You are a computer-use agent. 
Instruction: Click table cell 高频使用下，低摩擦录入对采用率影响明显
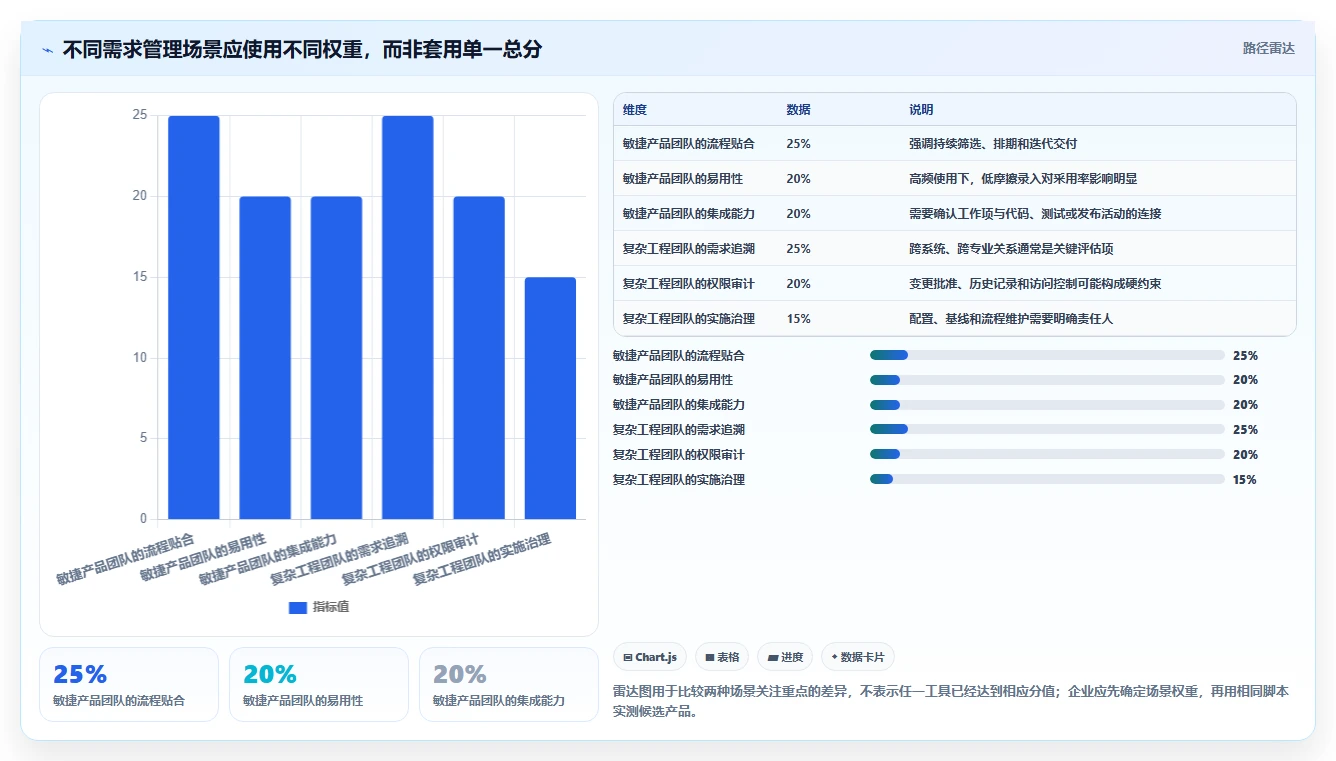pyautogui.click(x=1023, y=179)
